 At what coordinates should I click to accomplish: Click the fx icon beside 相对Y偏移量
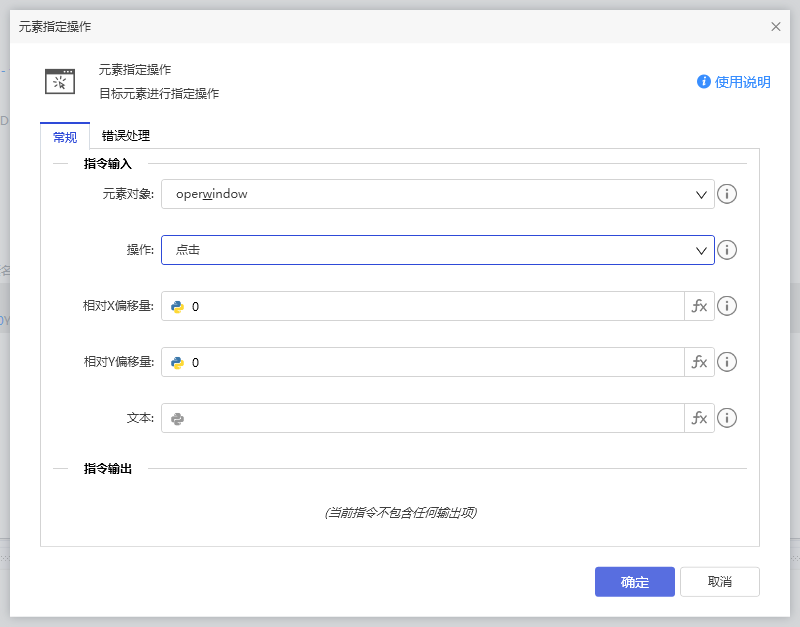(x=699, y=362)
